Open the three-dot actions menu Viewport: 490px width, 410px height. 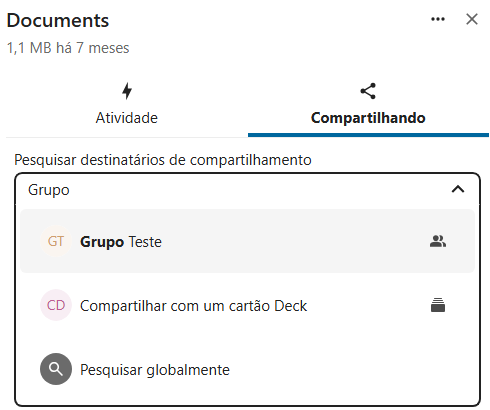(x=438, y=19)
